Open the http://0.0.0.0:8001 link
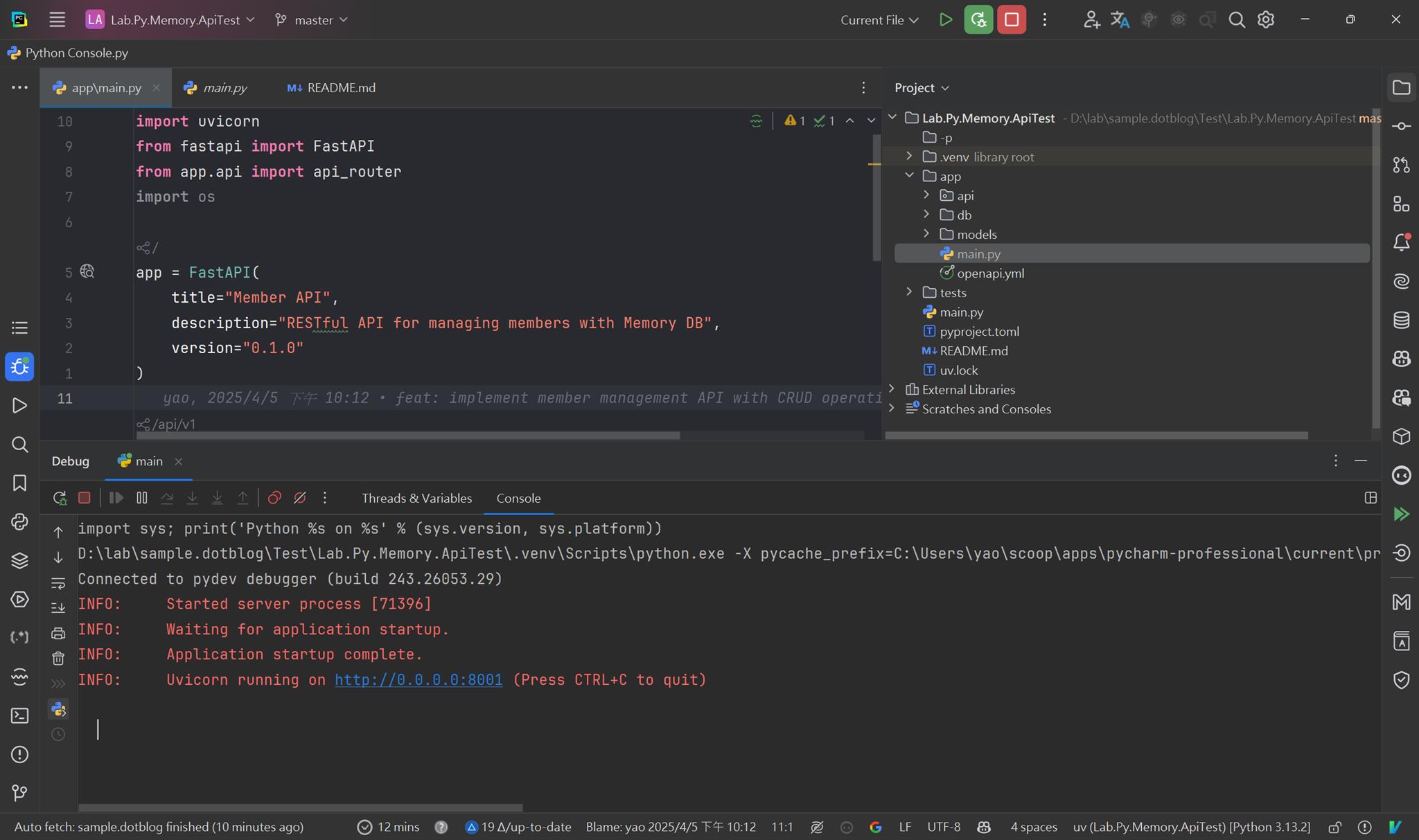The height and width of the screenshot is (840, 1419). [418, 680]
